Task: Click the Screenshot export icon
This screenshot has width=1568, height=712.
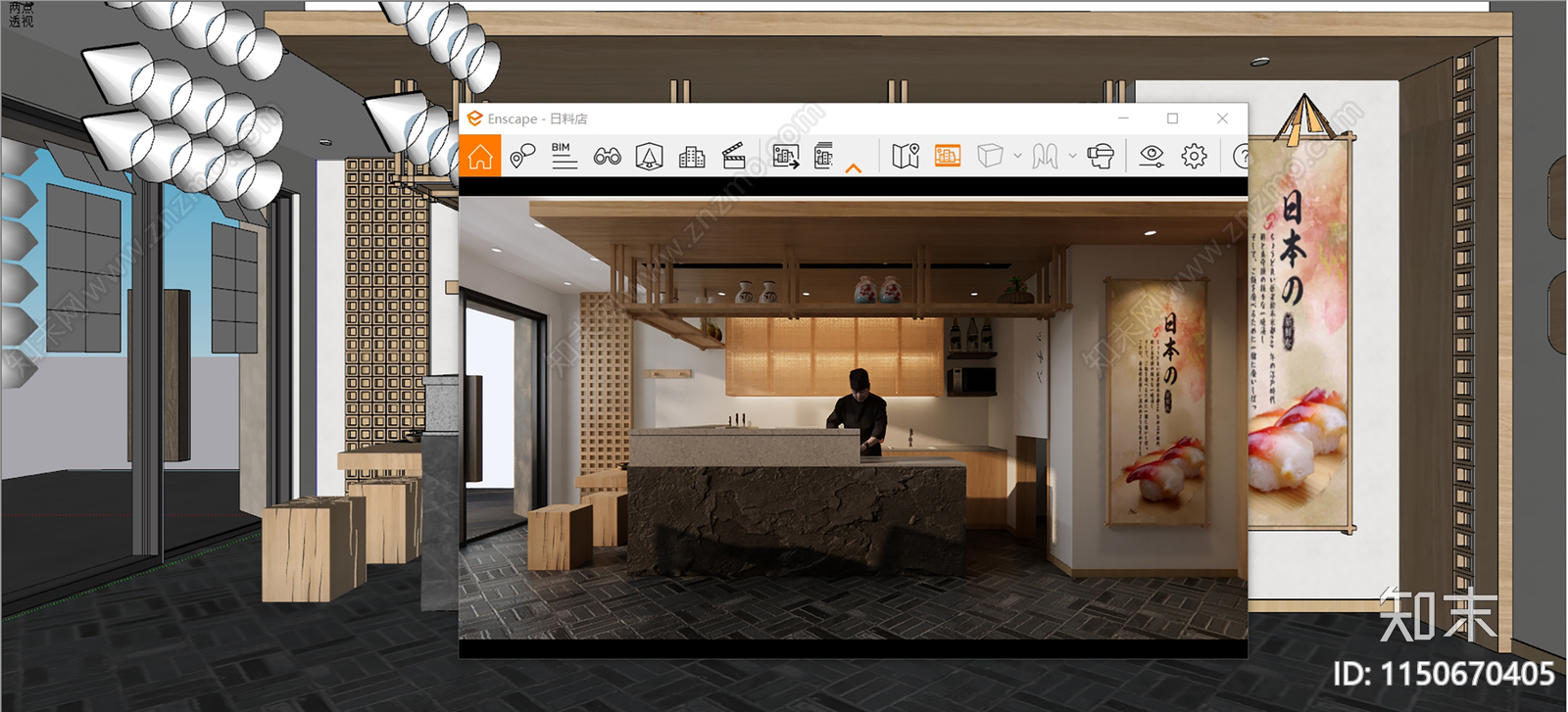Action: tap(785, 156)
